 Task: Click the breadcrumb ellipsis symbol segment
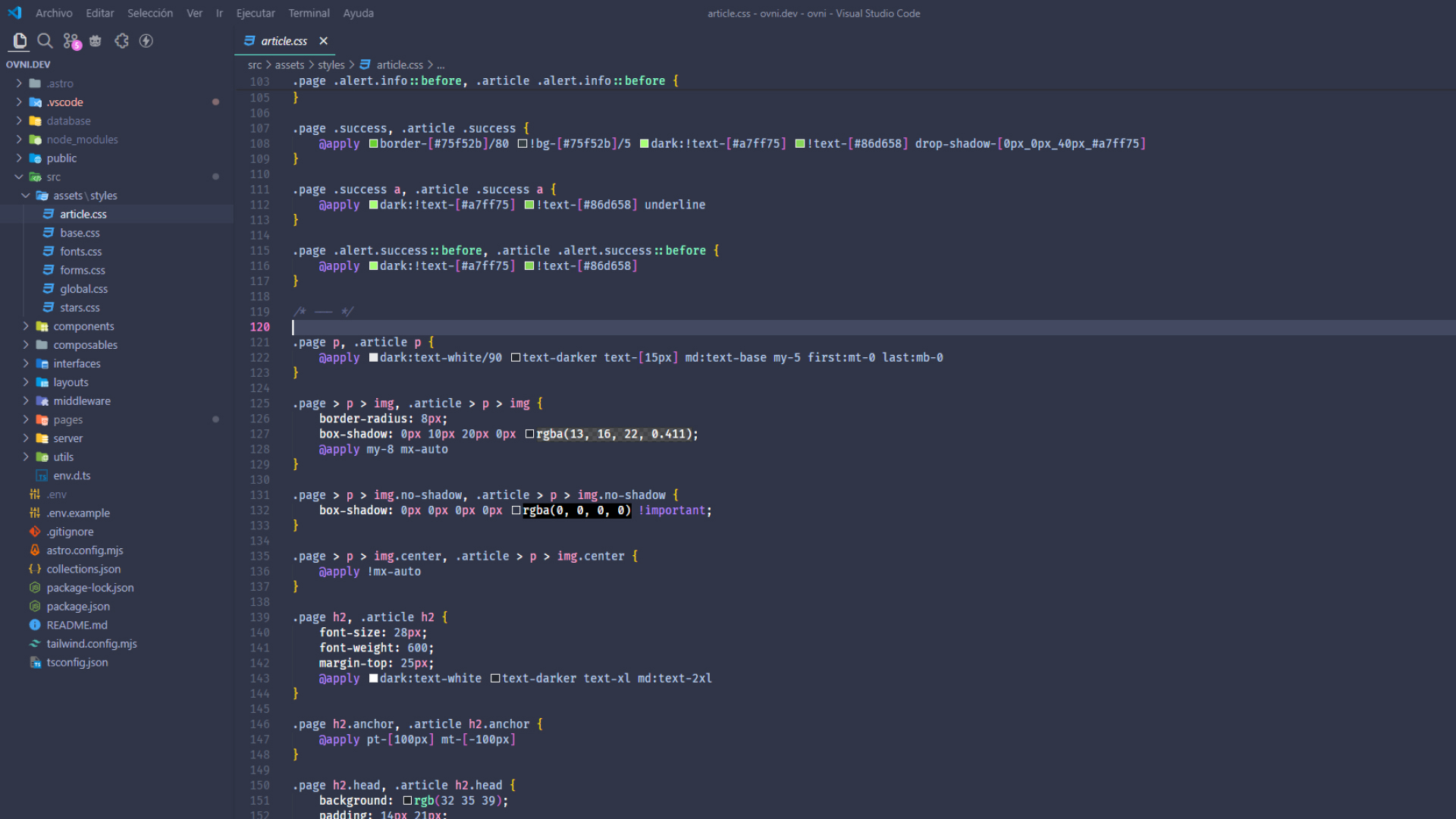[x=441, y=65]
